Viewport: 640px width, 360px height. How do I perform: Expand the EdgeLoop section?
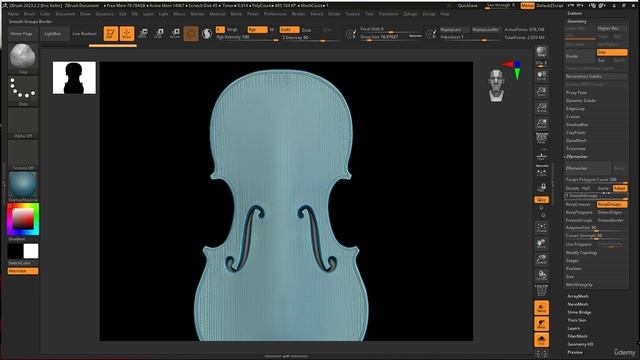coord(576,109)
